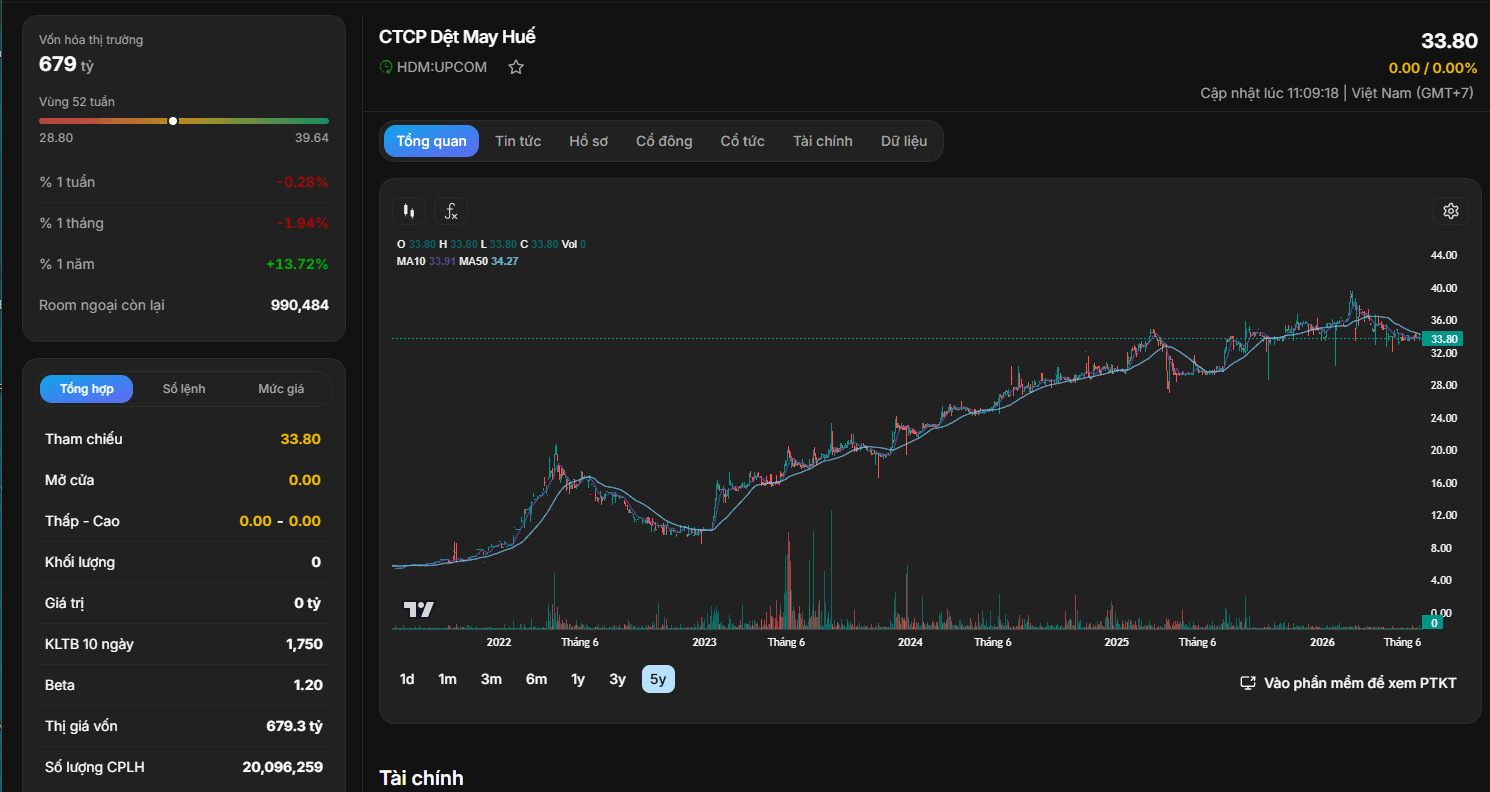Click the candlestick chart type icon
This screenshot has height=792, width=1490.
point(408,211)
